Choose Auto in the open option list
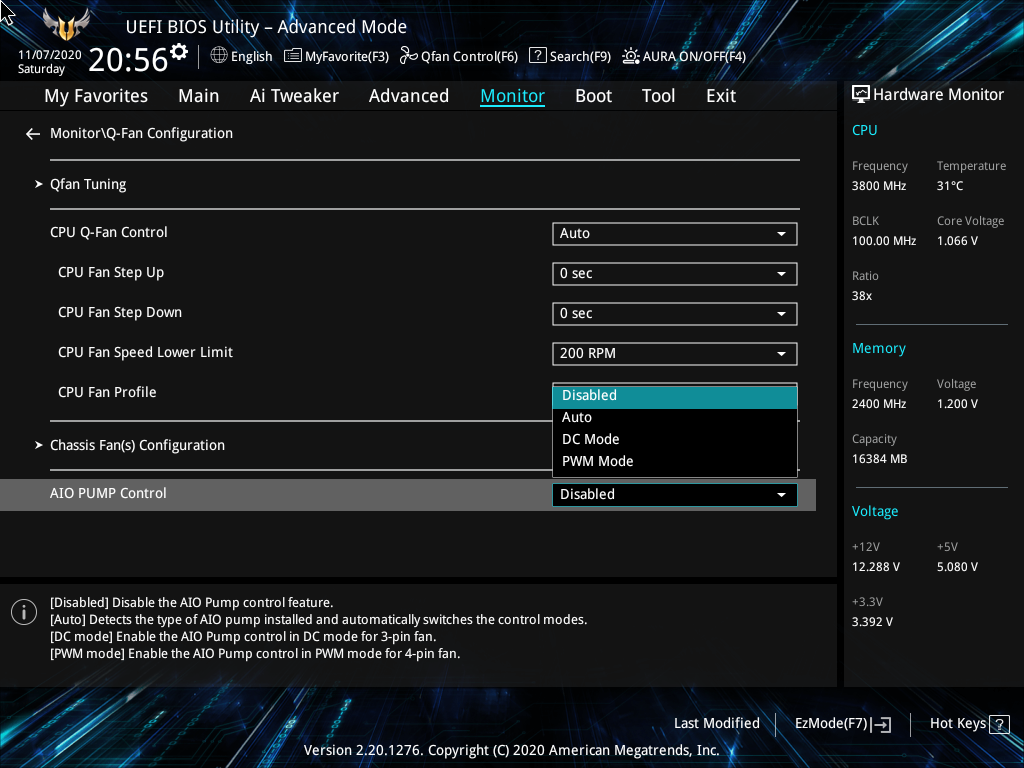1024x768 pixels. [675, 417]
